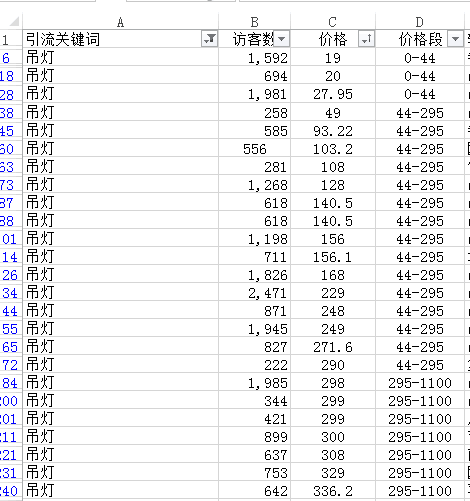Select price cell 300
This screenshot has width=470, height=501.
(x=333, y=436)
